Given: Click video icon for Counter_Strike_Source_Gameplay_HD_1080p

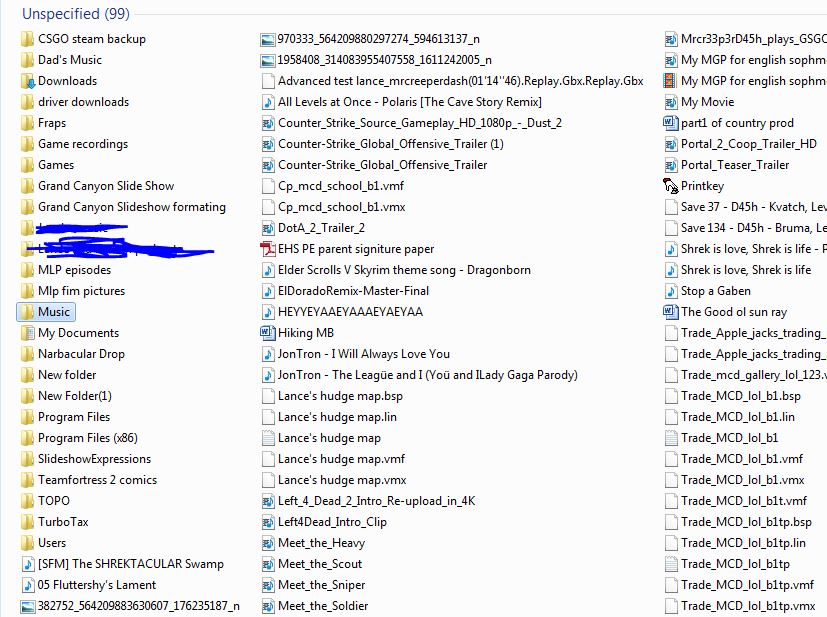Looking at the screenshot, I should (268, 123).
